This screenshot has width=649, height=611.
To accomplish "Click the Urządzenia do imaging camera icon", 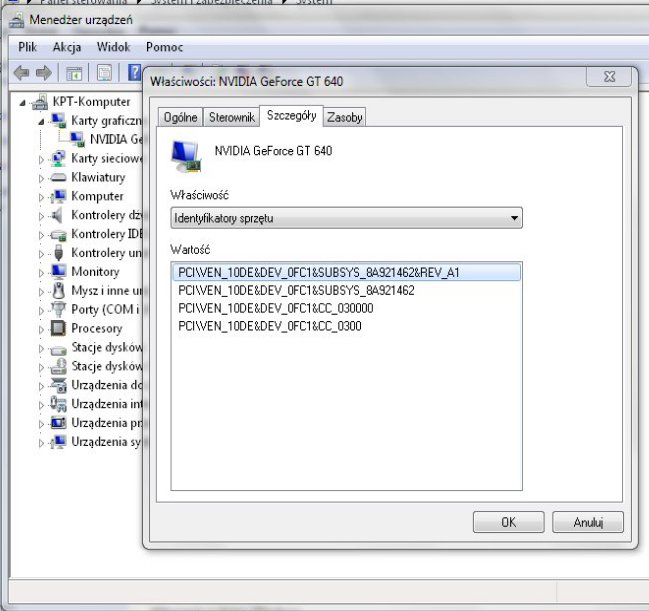I will pos(58,385).
